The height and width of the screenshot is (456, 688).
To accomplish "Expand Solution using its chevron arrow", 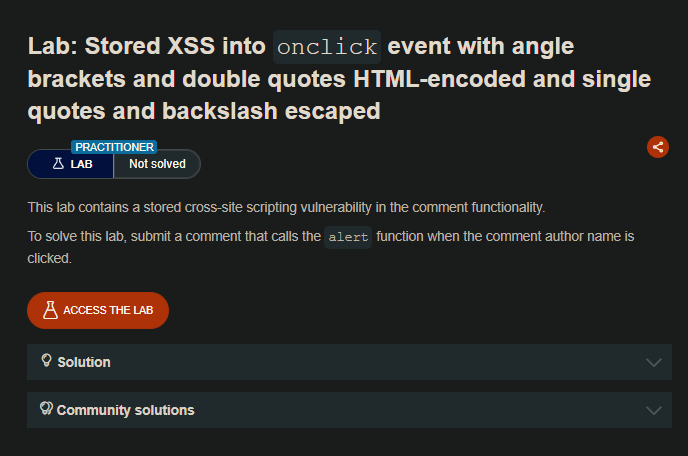I will click(654, 362).
